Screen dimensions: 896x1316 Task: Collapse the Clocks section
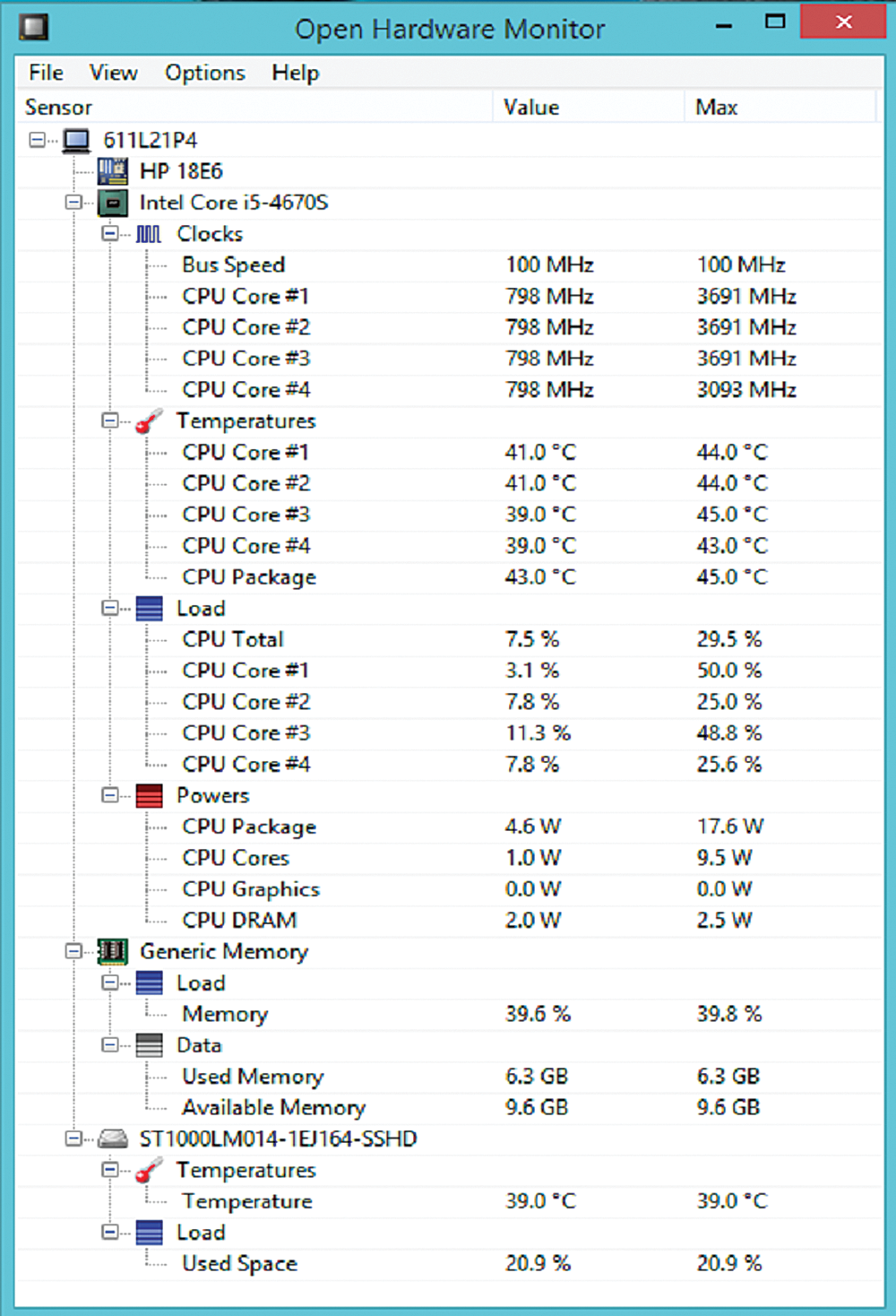(109, 234)
